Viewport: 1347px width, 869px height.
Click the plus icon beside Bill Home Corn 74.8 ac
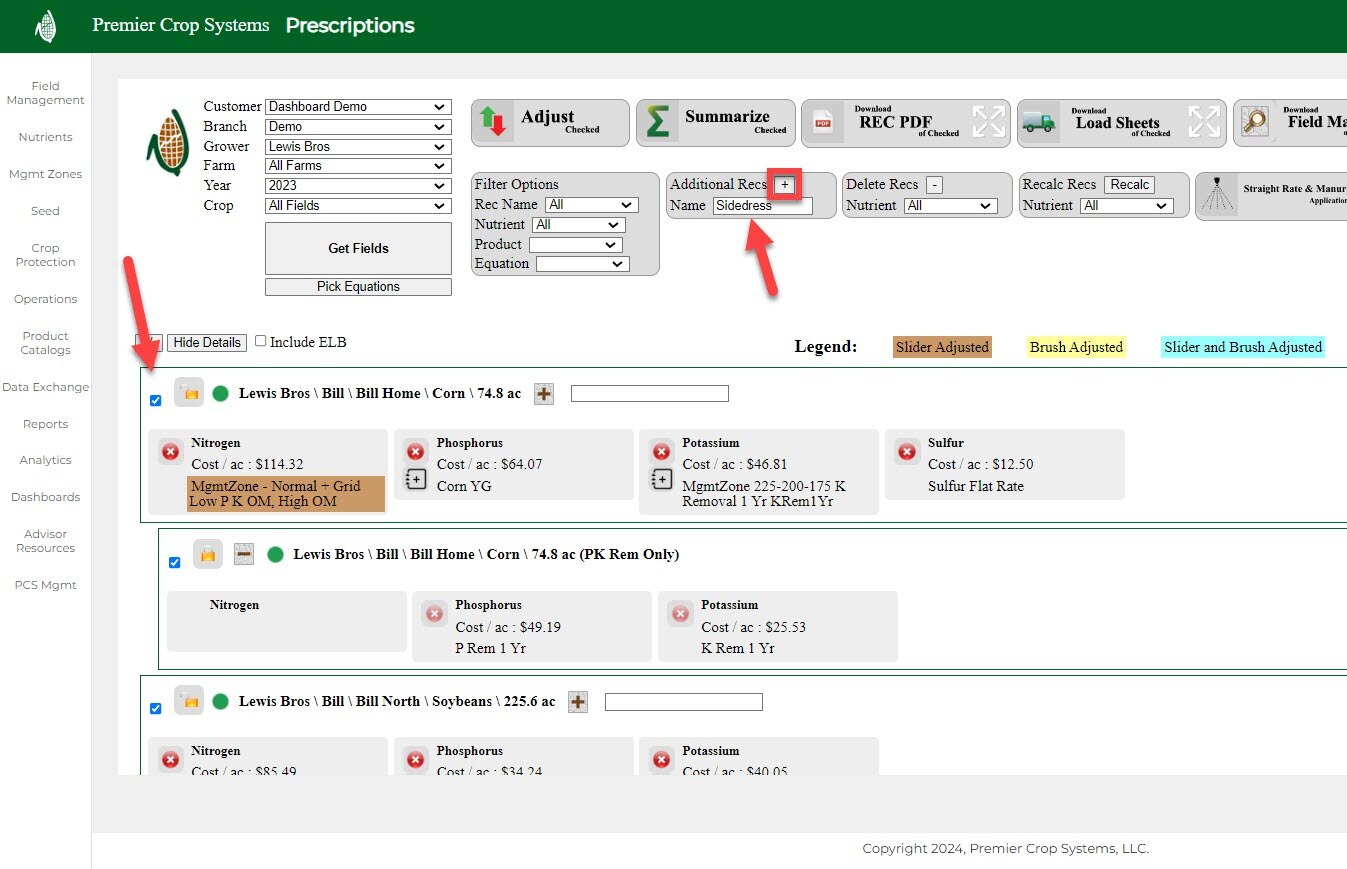[543, 394]
